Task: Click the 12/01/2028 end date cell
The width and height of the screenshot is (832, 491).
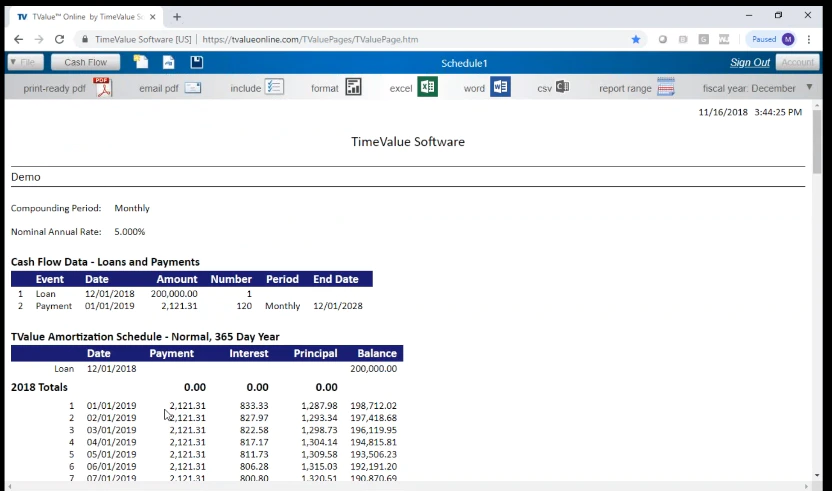Action: 337,306
